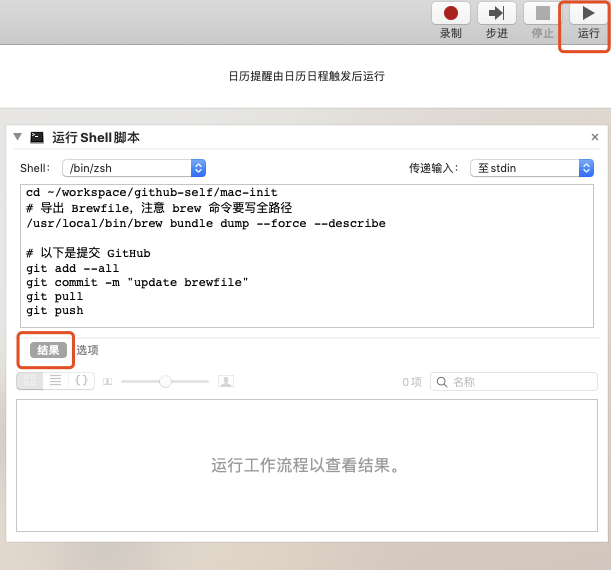This screenshot has height=570, width=611.
Task: Select the 结果 tab
Action: point(48,350)
